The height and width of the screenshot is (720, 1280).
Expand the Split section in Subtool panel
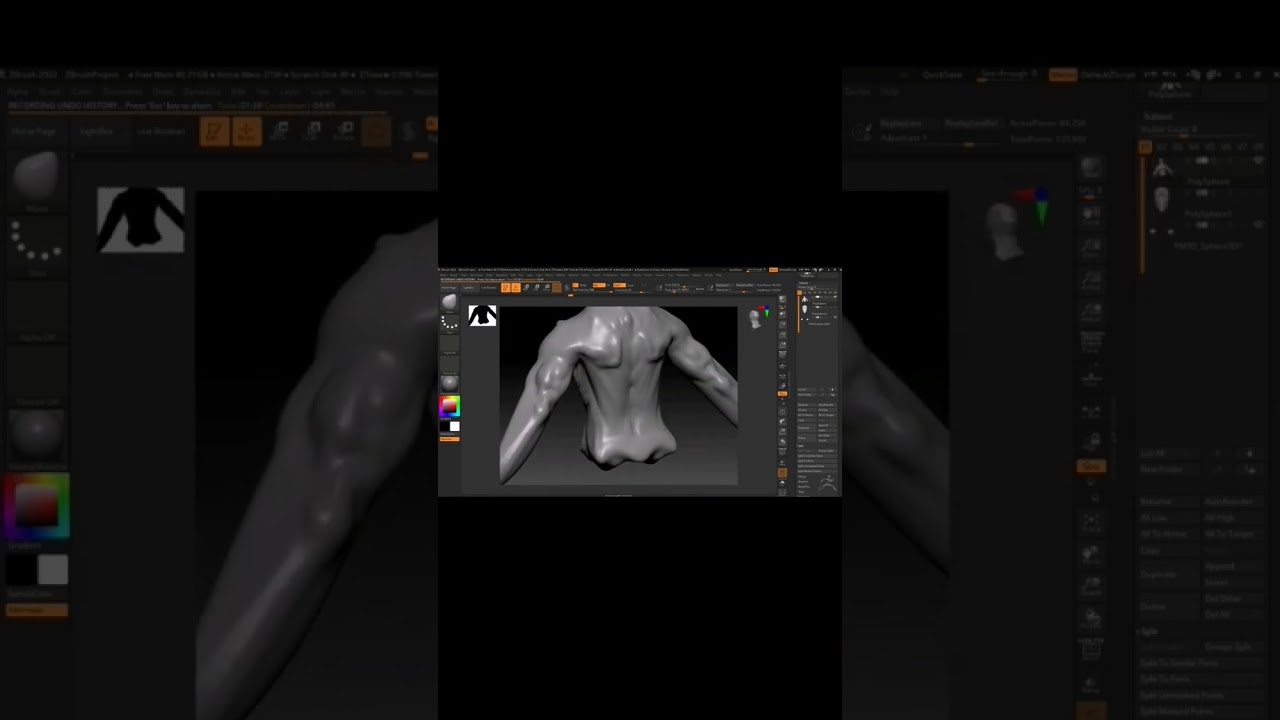[x=801, y=446]
